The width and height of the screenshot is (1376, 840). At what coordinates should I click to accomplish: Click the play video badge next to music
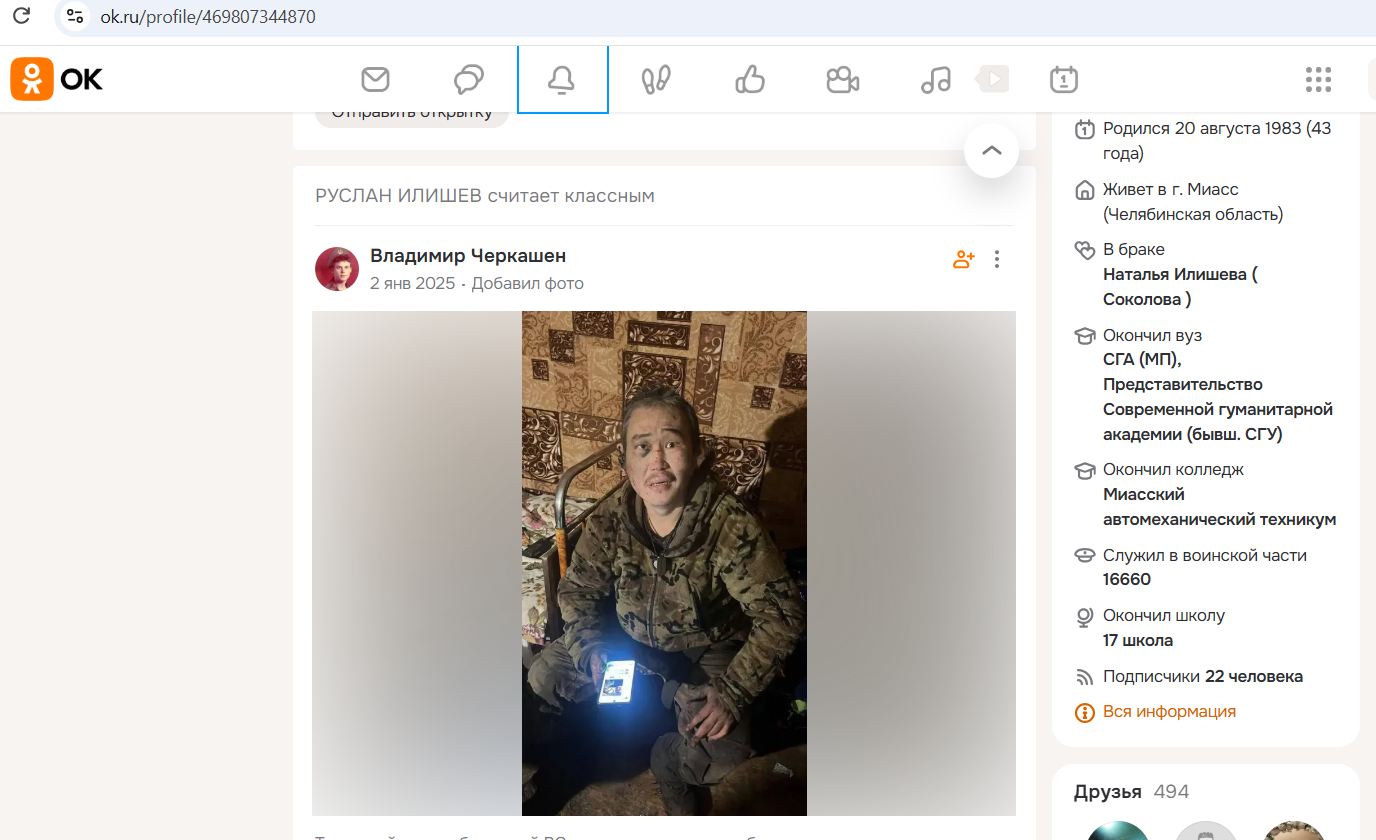993,78
